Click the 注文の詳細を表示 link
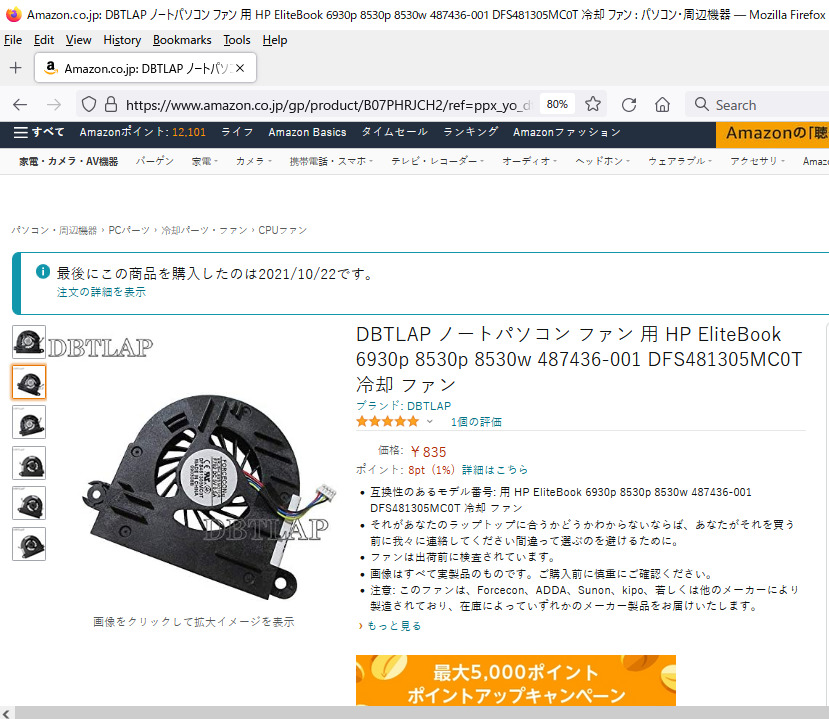The image size is (829, 719). coord(102,292)
